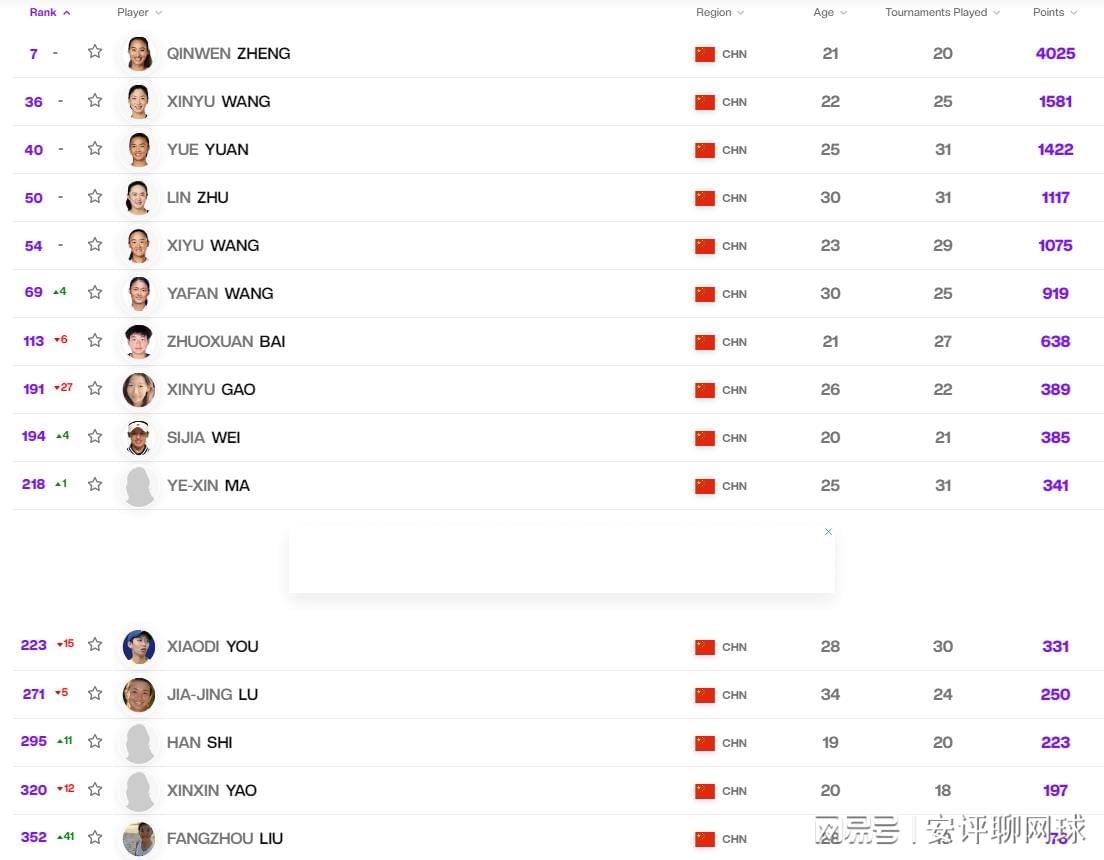
Task: Open the Region column filter dropdown
Action: click(720, 12)
